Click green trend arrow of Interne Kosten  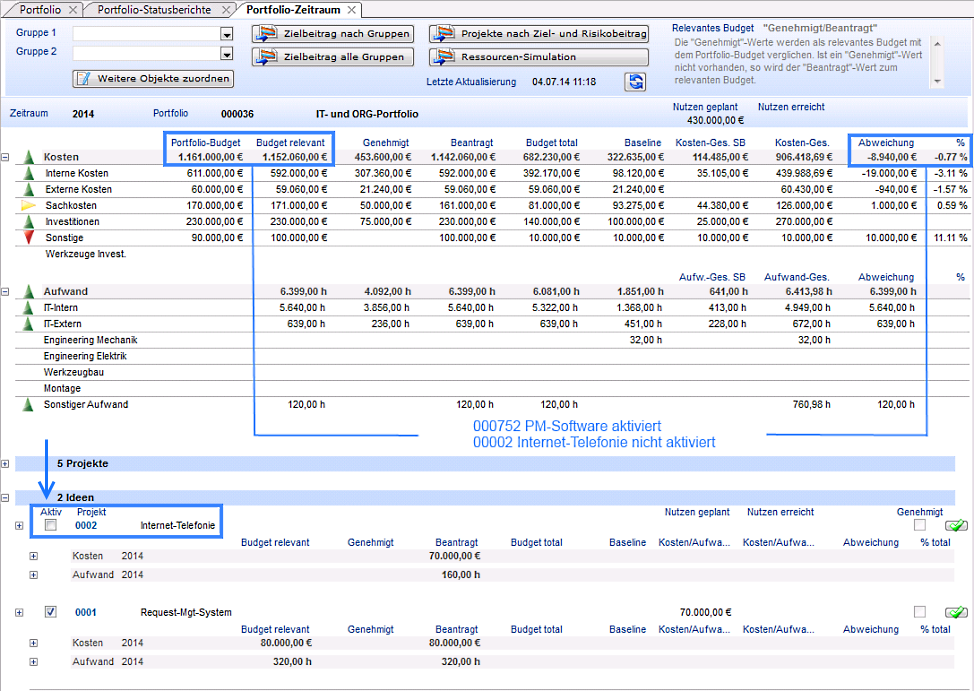click(29, 173)
